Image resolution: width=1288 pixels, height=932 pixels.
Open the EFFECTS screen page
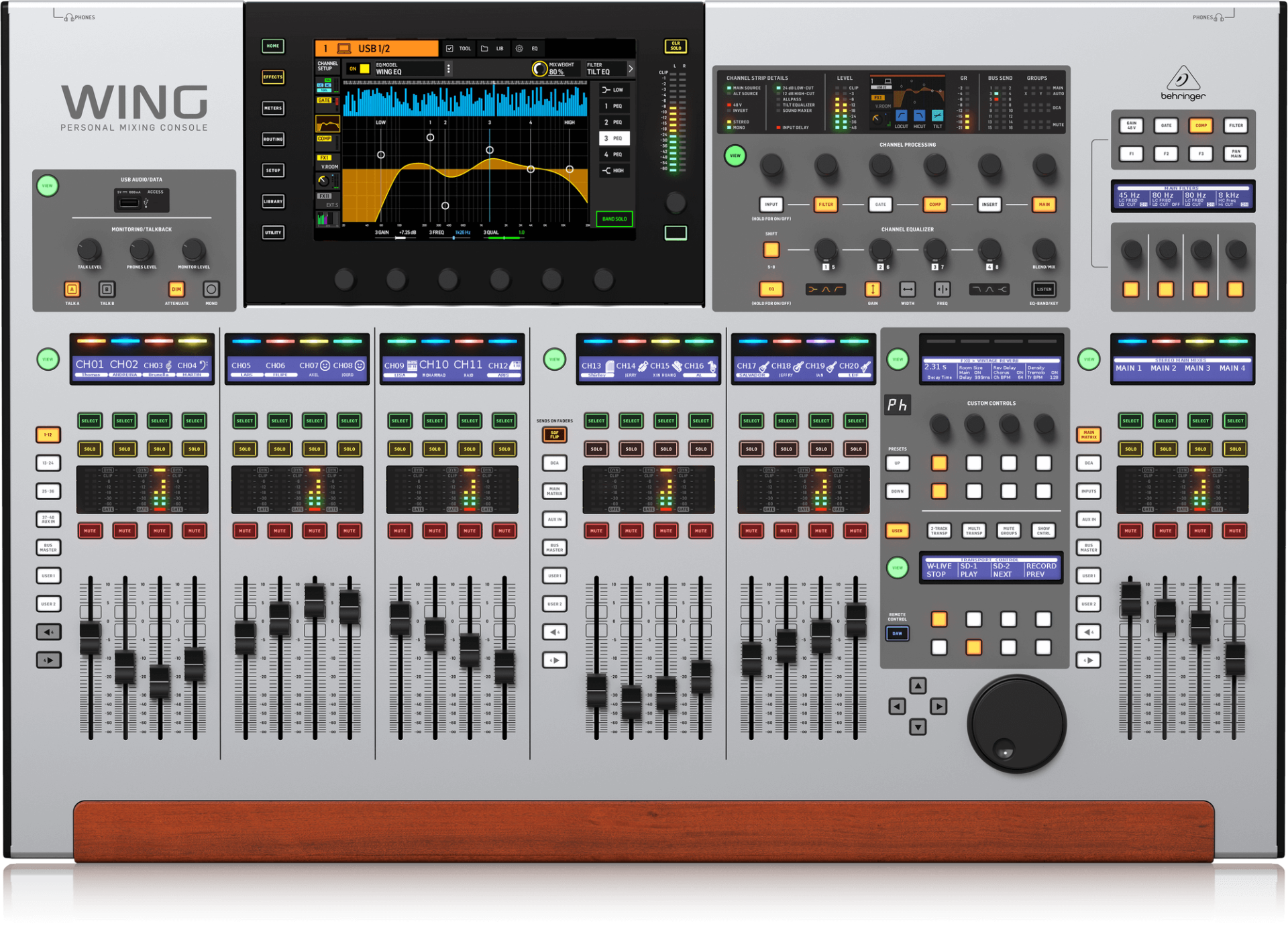pyautogui.click(x=273, y=77)
